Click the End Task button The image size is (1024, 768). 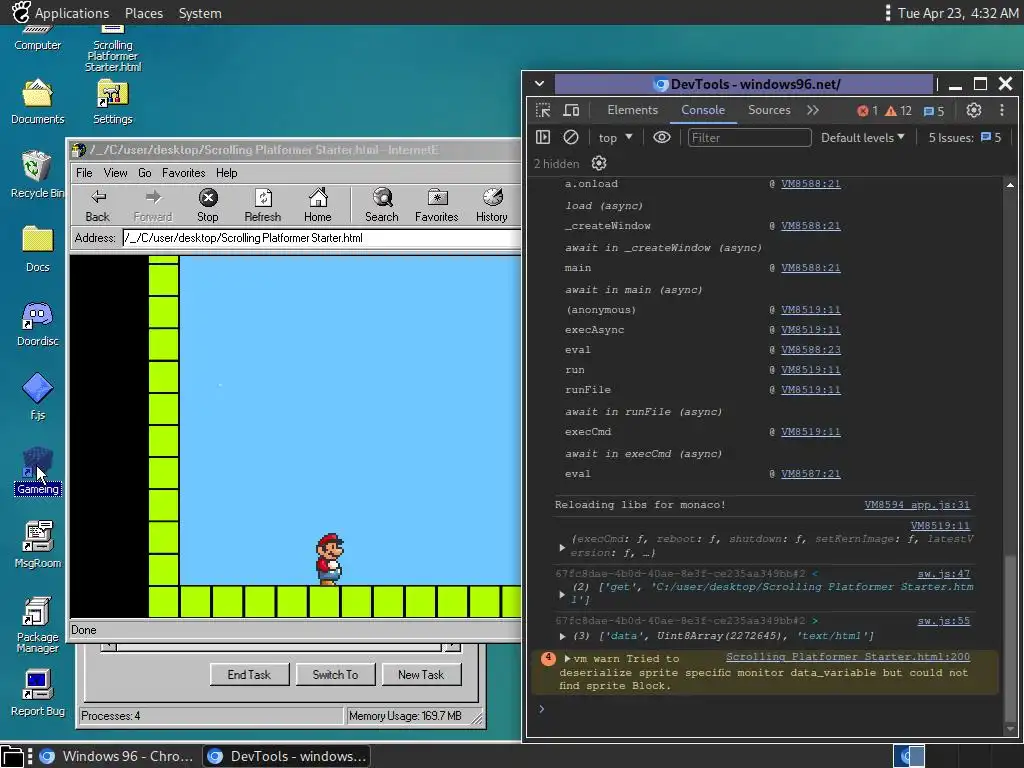point(249,675)
